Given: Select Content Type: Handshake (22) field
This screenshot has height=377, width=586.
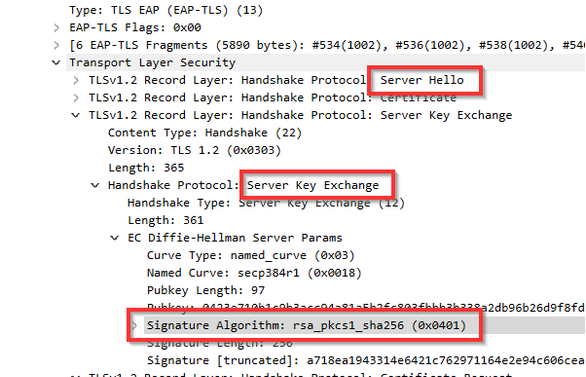Looking at the screenshot, I should (x=205, y=133).
